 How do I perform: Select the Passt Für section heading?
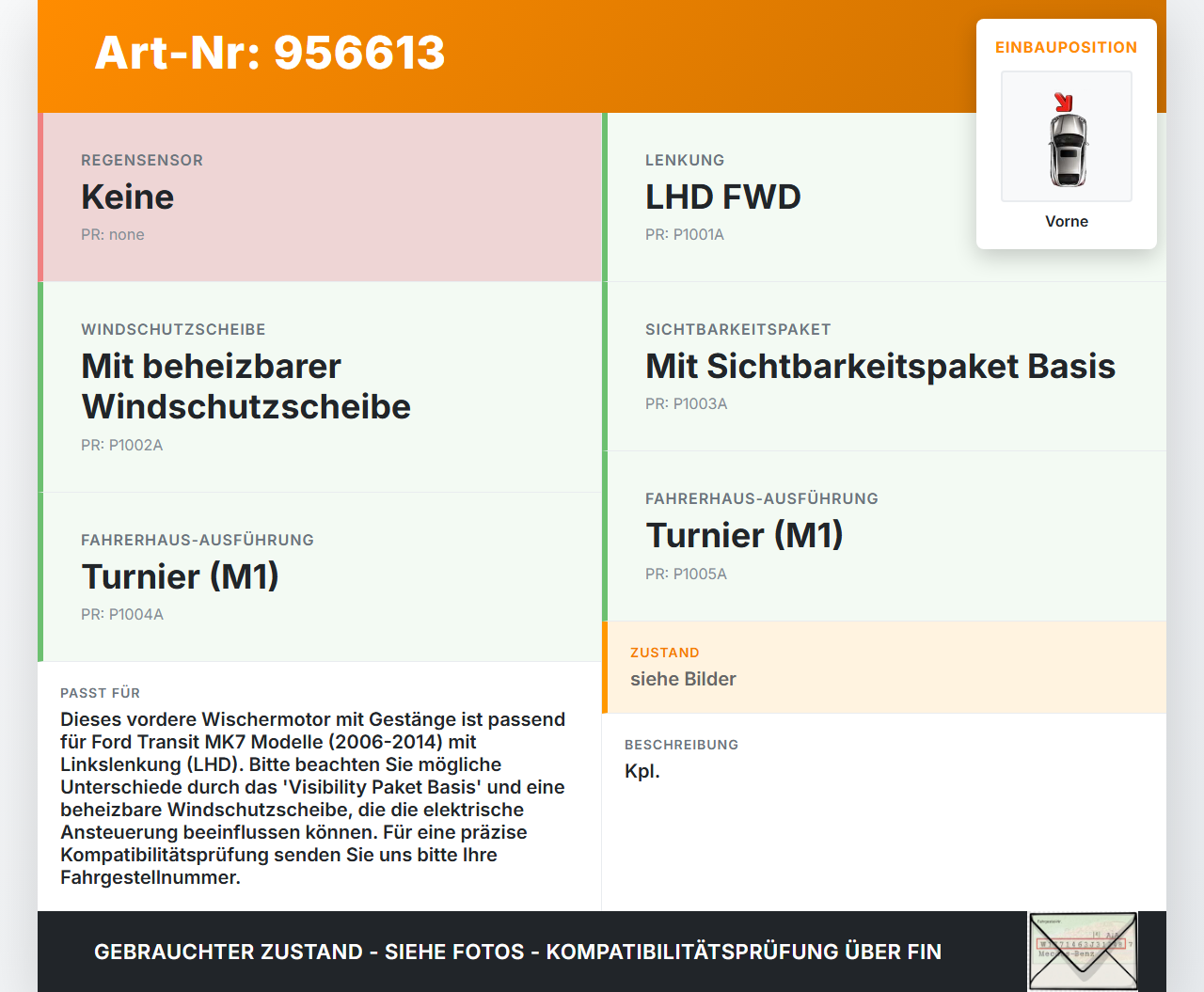click(101, 693)
